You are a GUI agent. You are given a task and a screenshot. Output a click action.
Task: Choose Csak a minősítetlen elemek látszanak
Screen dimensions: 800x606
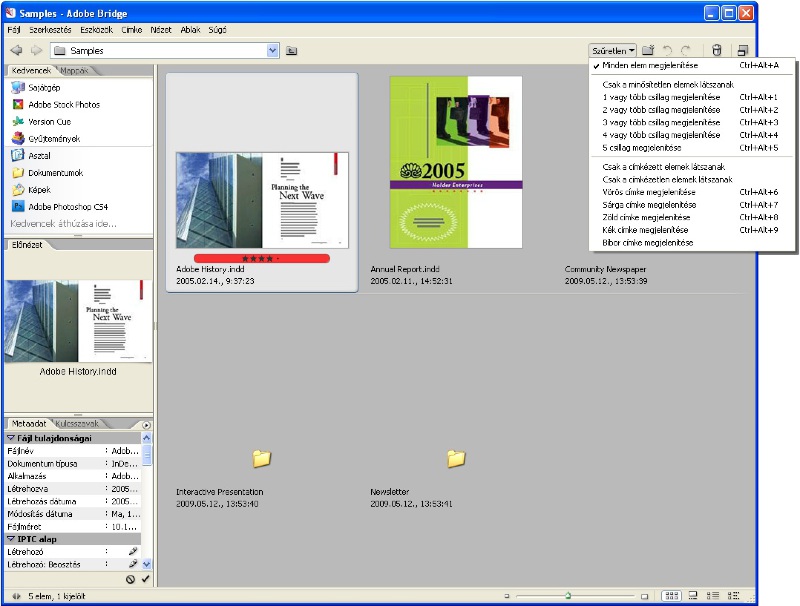click(692, 85)
